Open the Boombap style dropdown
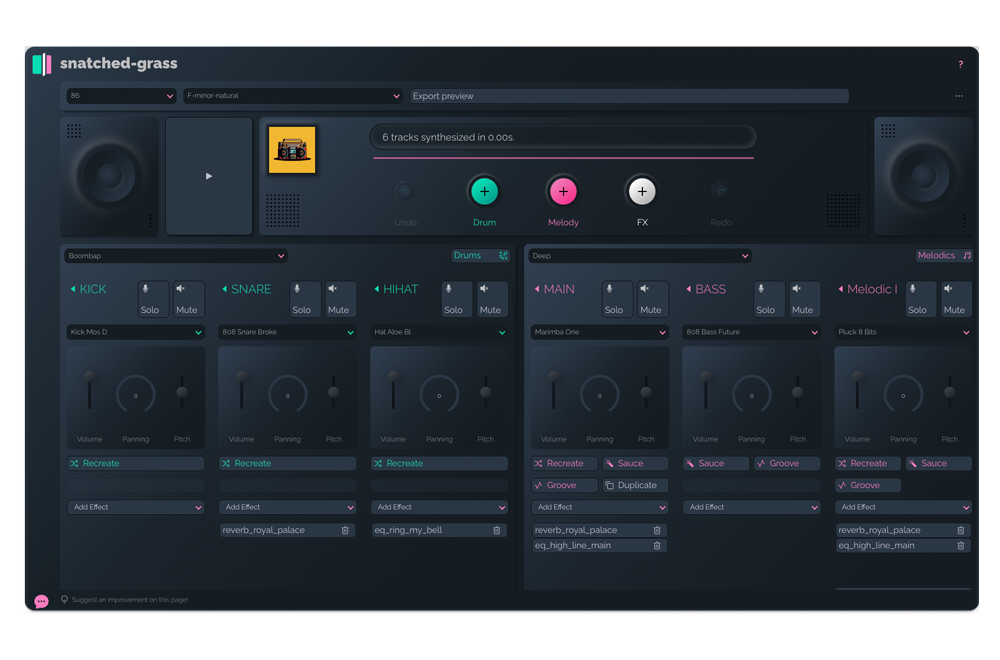The width and height of the screenshot is (1000, 660). click(175, 255)
